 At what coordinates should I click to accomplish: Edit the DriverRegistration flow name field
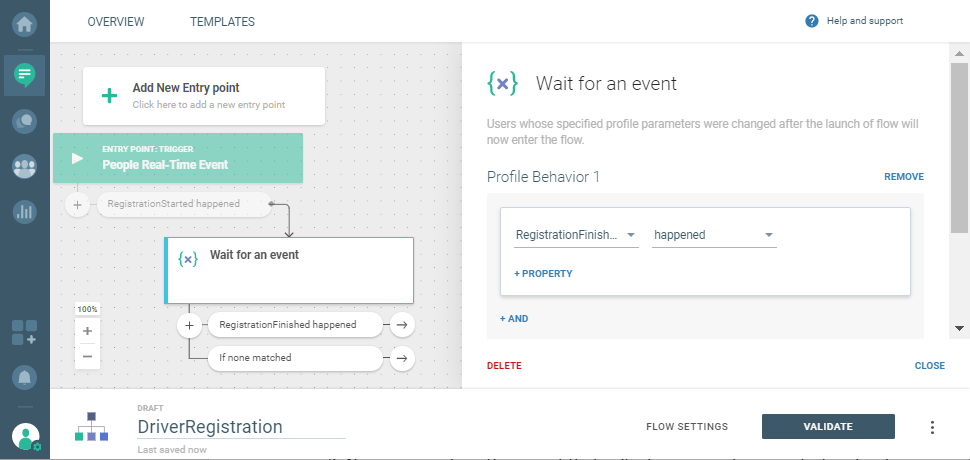(x=240, y=427)
